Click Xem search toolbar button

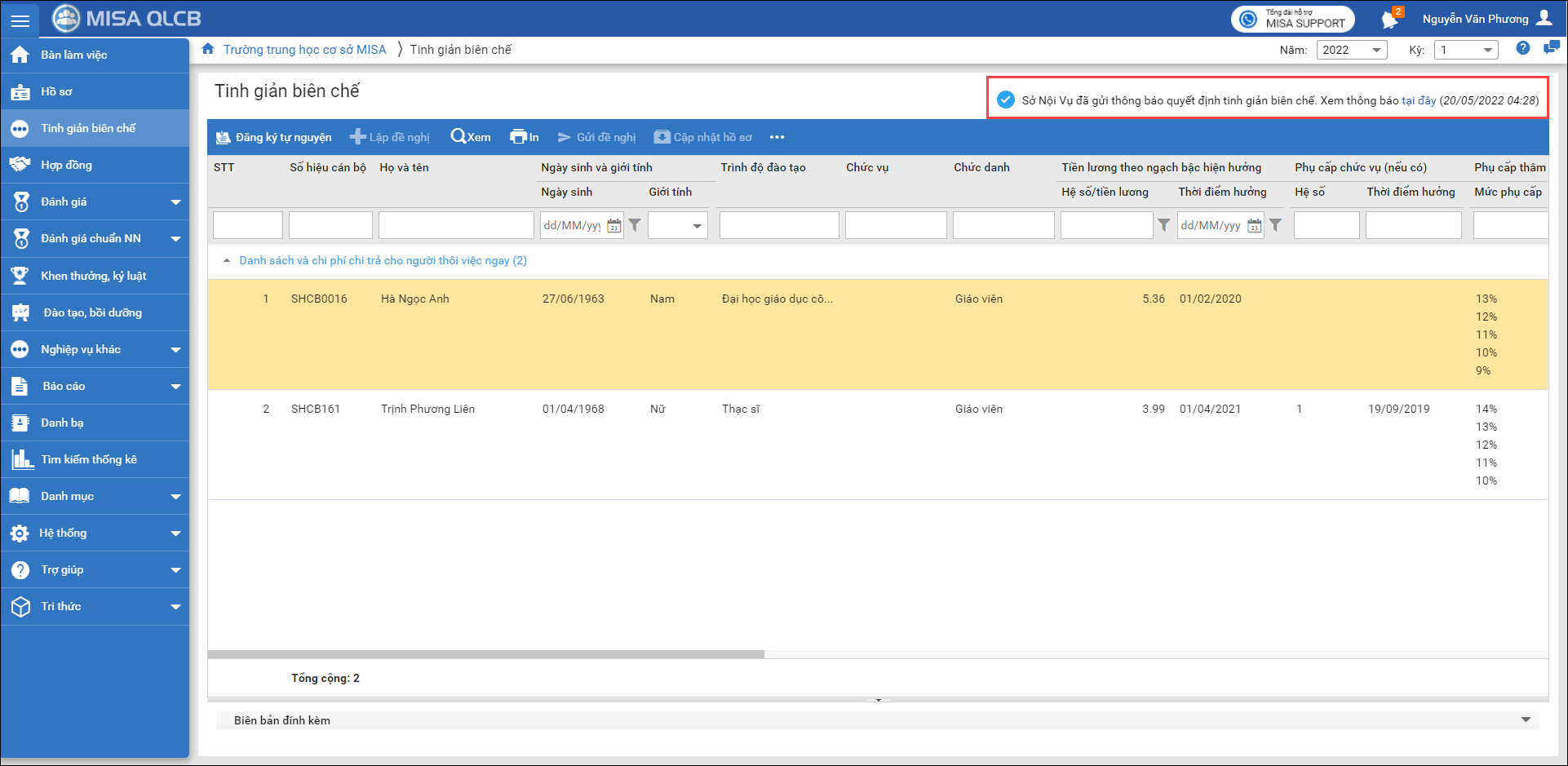(471, 137)
